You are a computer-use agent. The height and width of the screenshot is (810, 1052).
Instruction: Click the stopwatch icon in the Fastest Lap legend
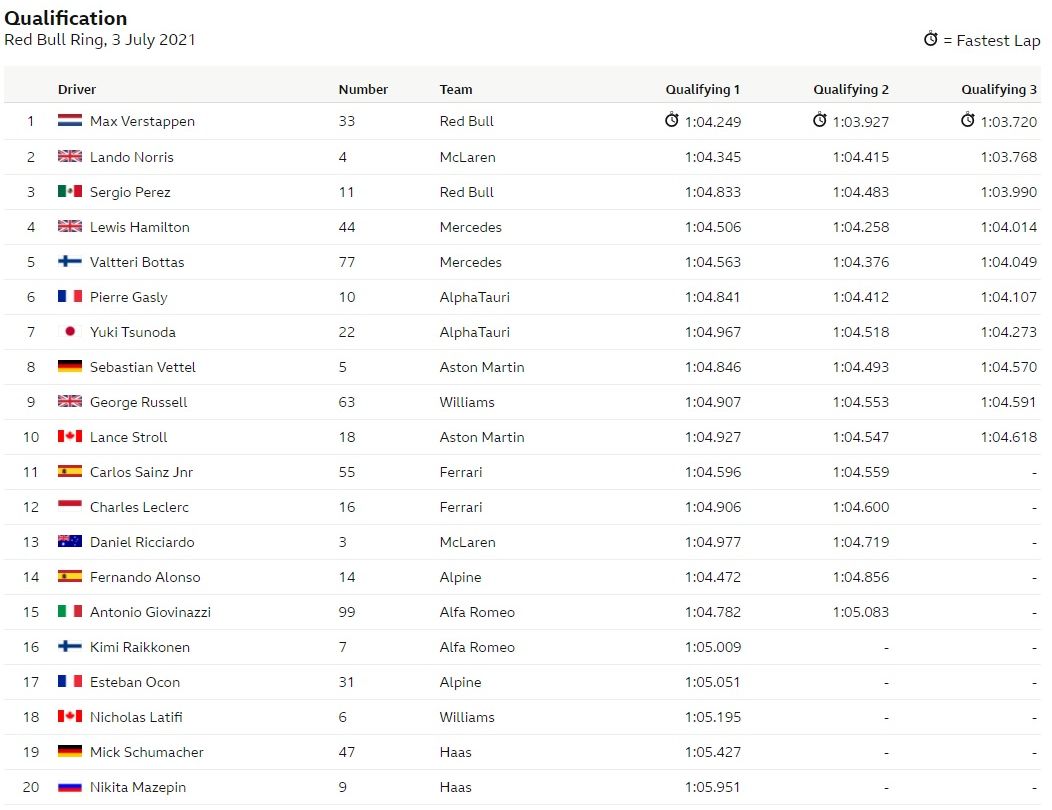(x=931, y=39)
